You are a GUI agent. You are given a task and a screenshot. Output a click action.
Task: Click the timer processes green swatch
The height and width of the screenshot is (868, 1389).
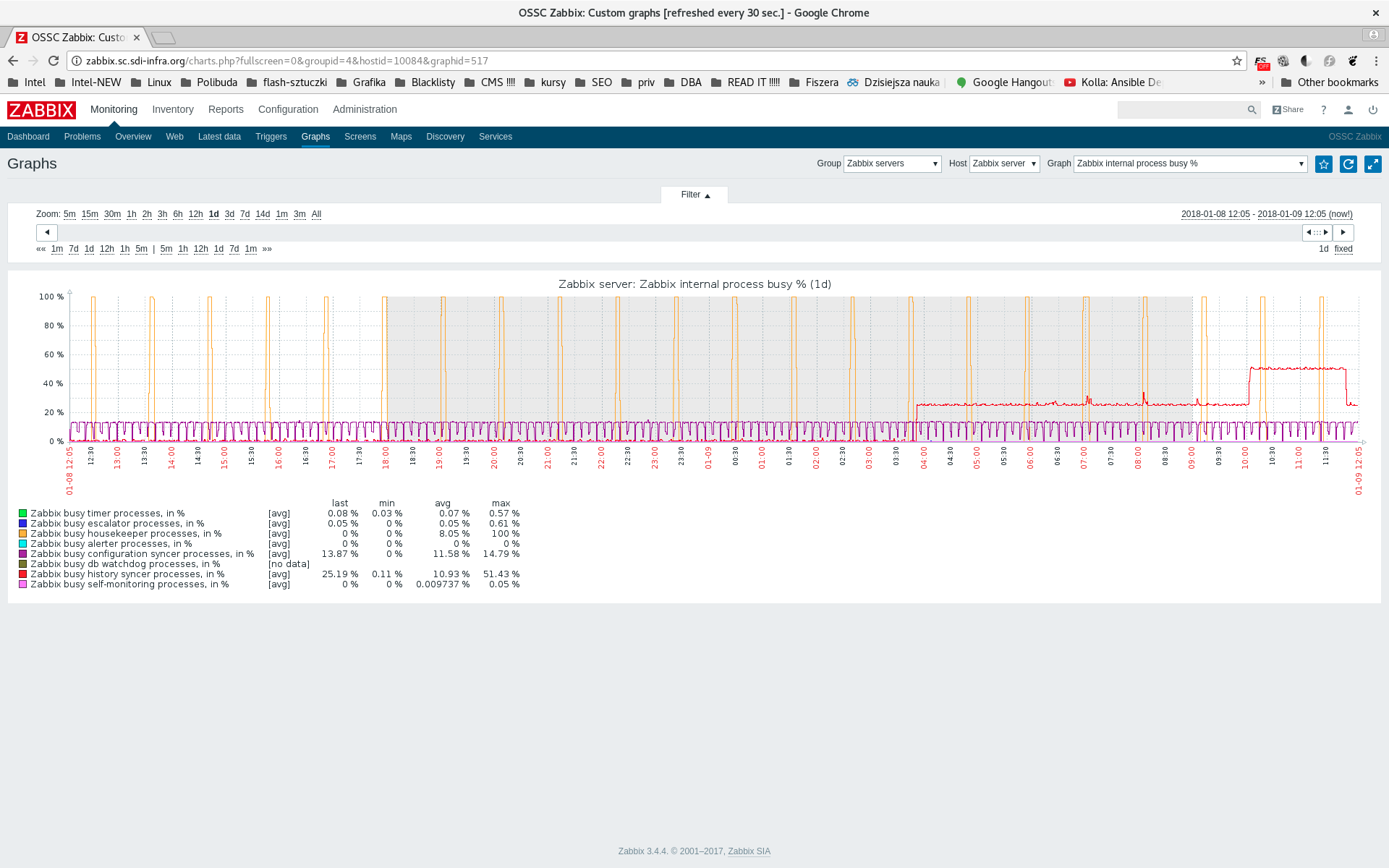[x=22, y=514]
